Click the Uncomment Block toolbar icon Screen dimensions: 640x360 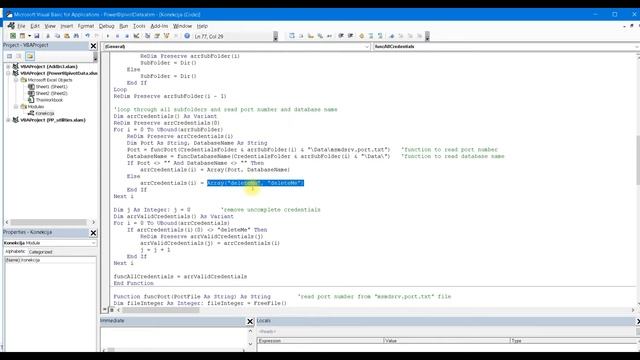(x=380, y=36)
